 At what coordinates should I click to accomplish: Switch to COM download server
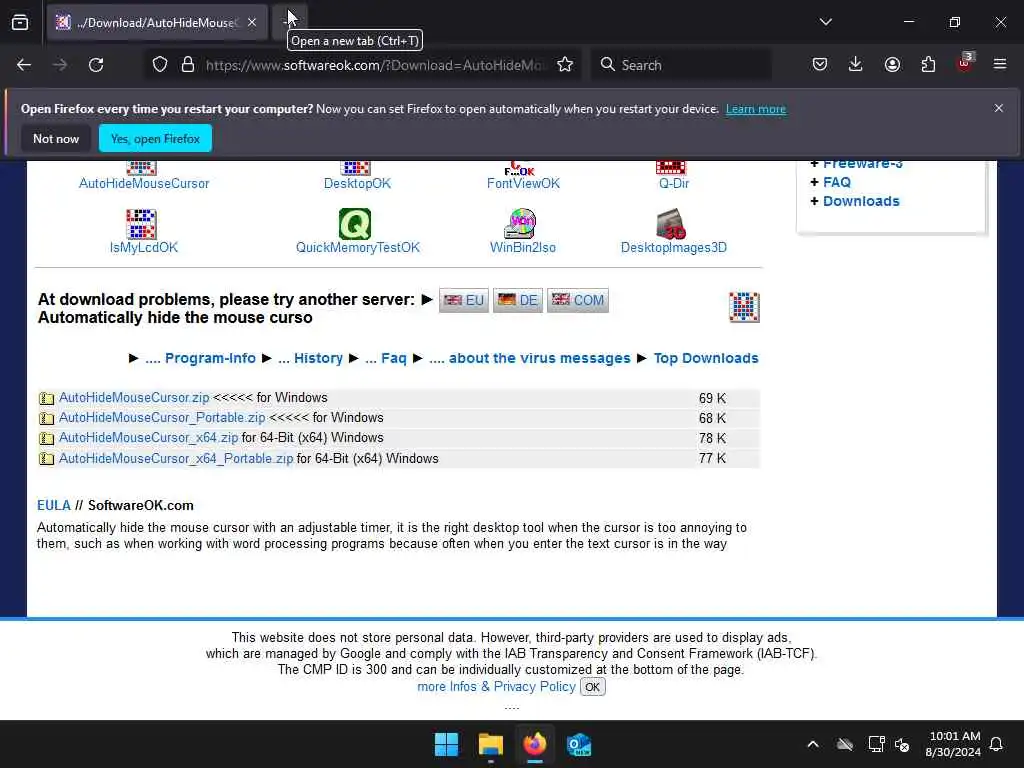578,300
